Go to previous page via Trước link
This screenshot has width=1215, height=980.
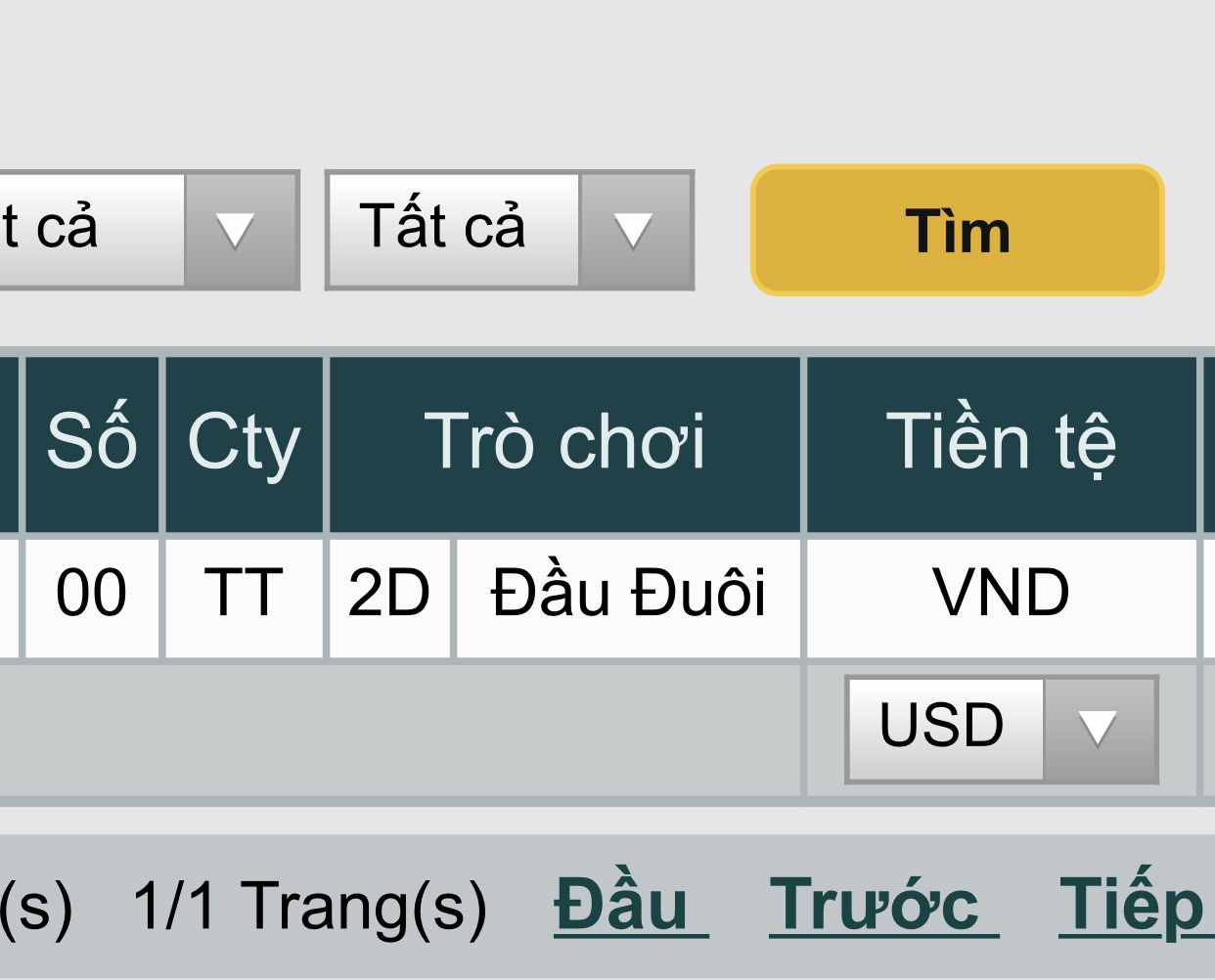pos(875,906)
